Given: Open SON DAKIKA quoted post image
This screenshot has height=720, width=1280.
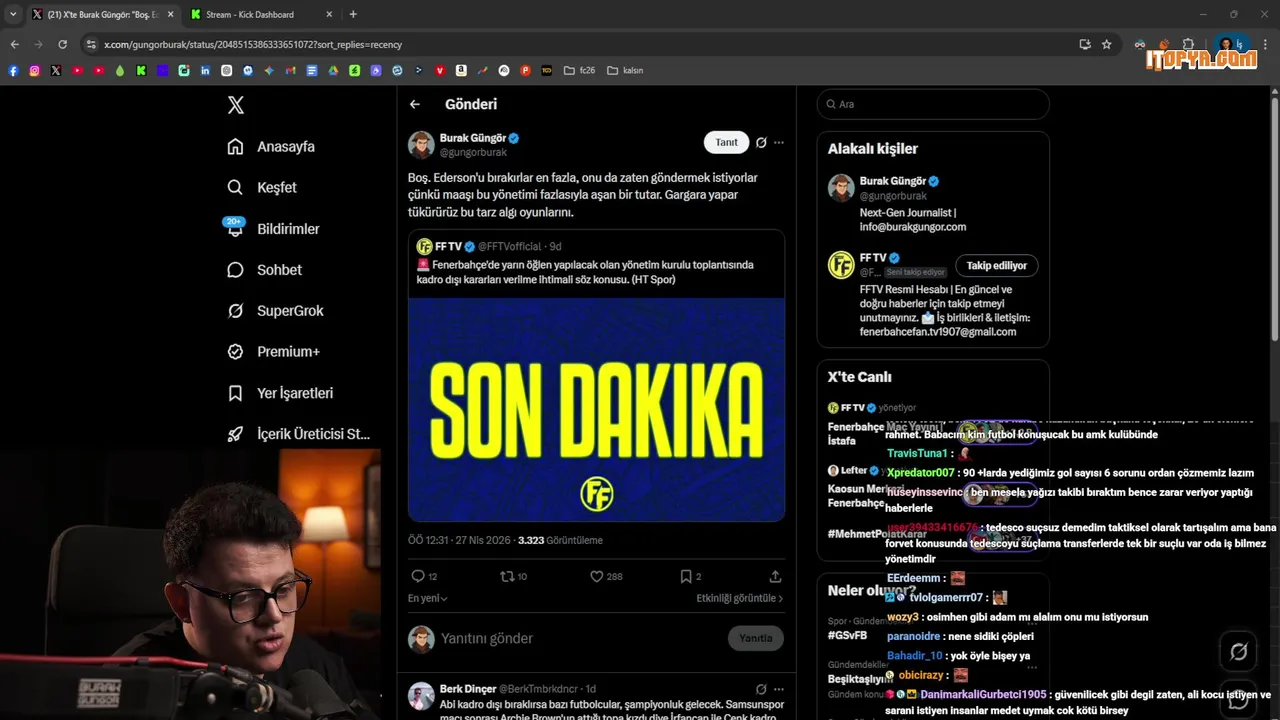Looking at the screenshot, I should tap(596, 409).
